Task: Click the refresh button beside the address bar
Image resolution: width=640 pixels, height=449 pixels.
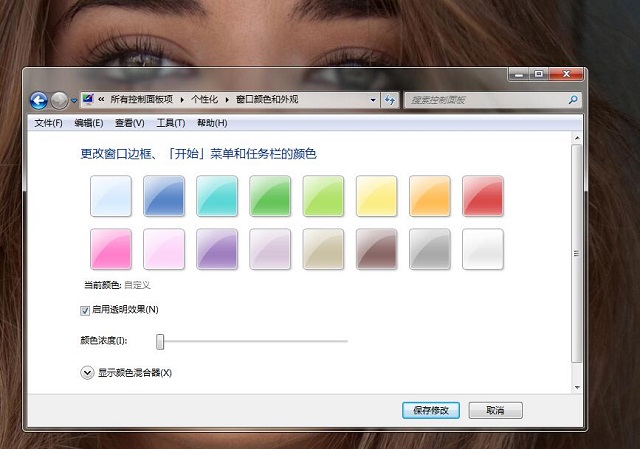Action: point(389,100)
